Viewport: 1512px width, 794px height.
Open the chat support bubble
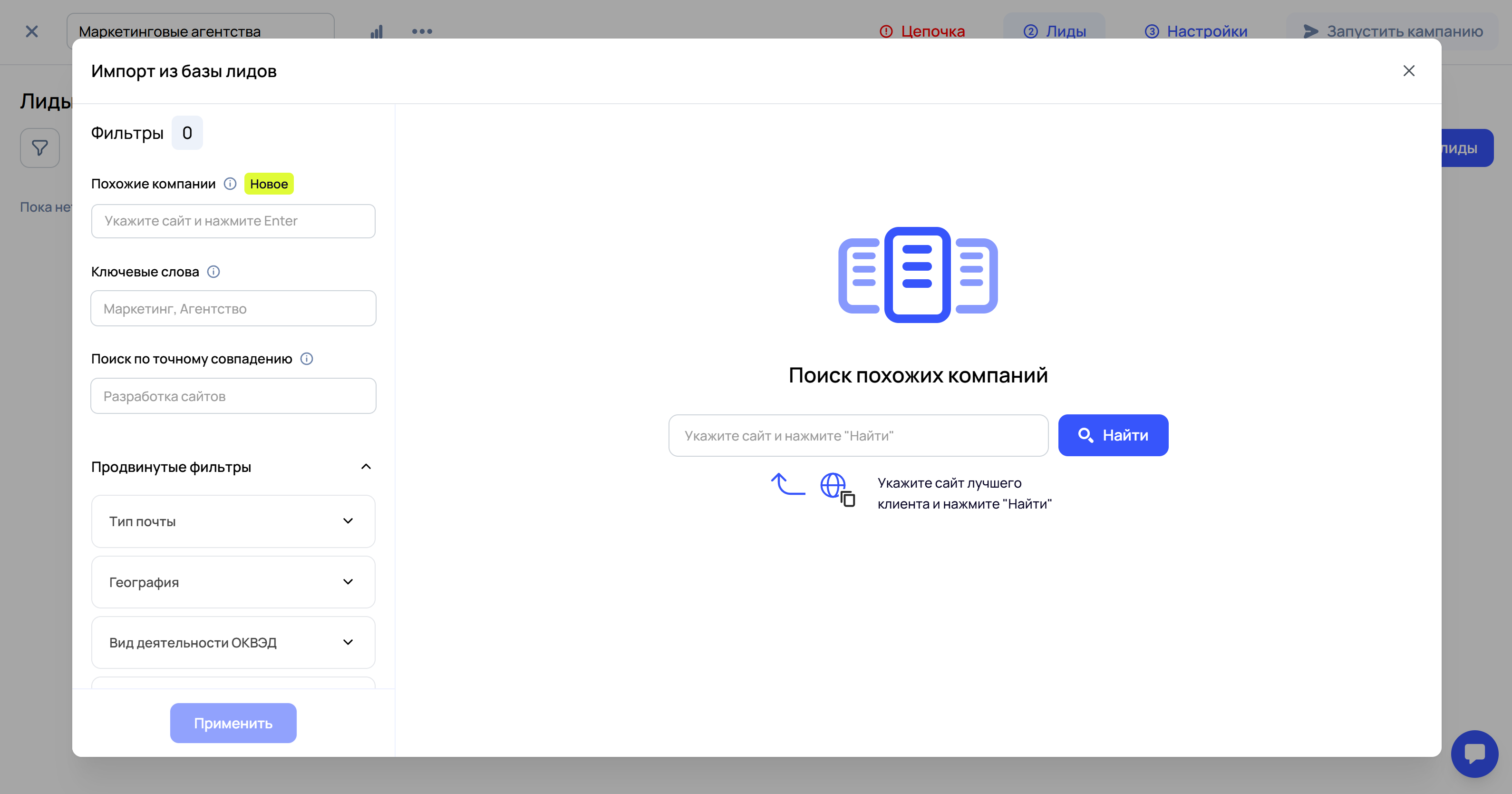click(x=1474, y=754)
